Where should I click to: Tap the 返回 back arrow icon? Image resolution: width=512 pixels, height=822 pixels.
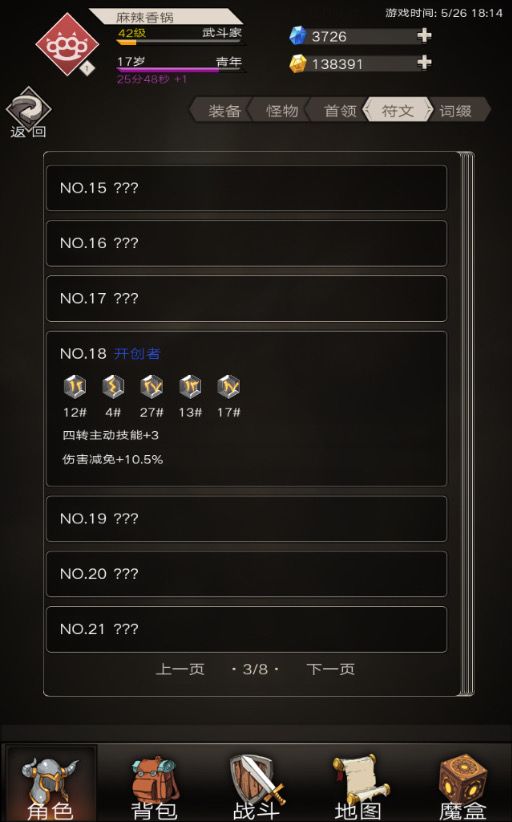(28, 108)
